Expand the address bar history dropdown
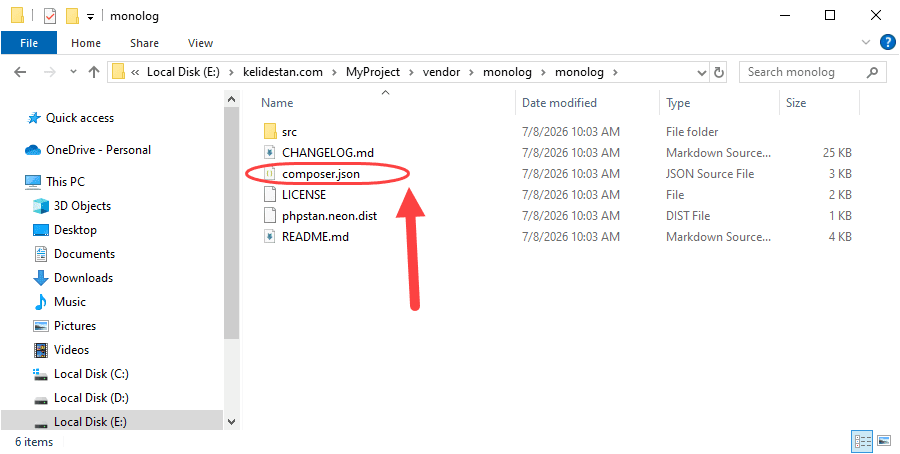The image size is (900, 454). [x=701, y=73]
